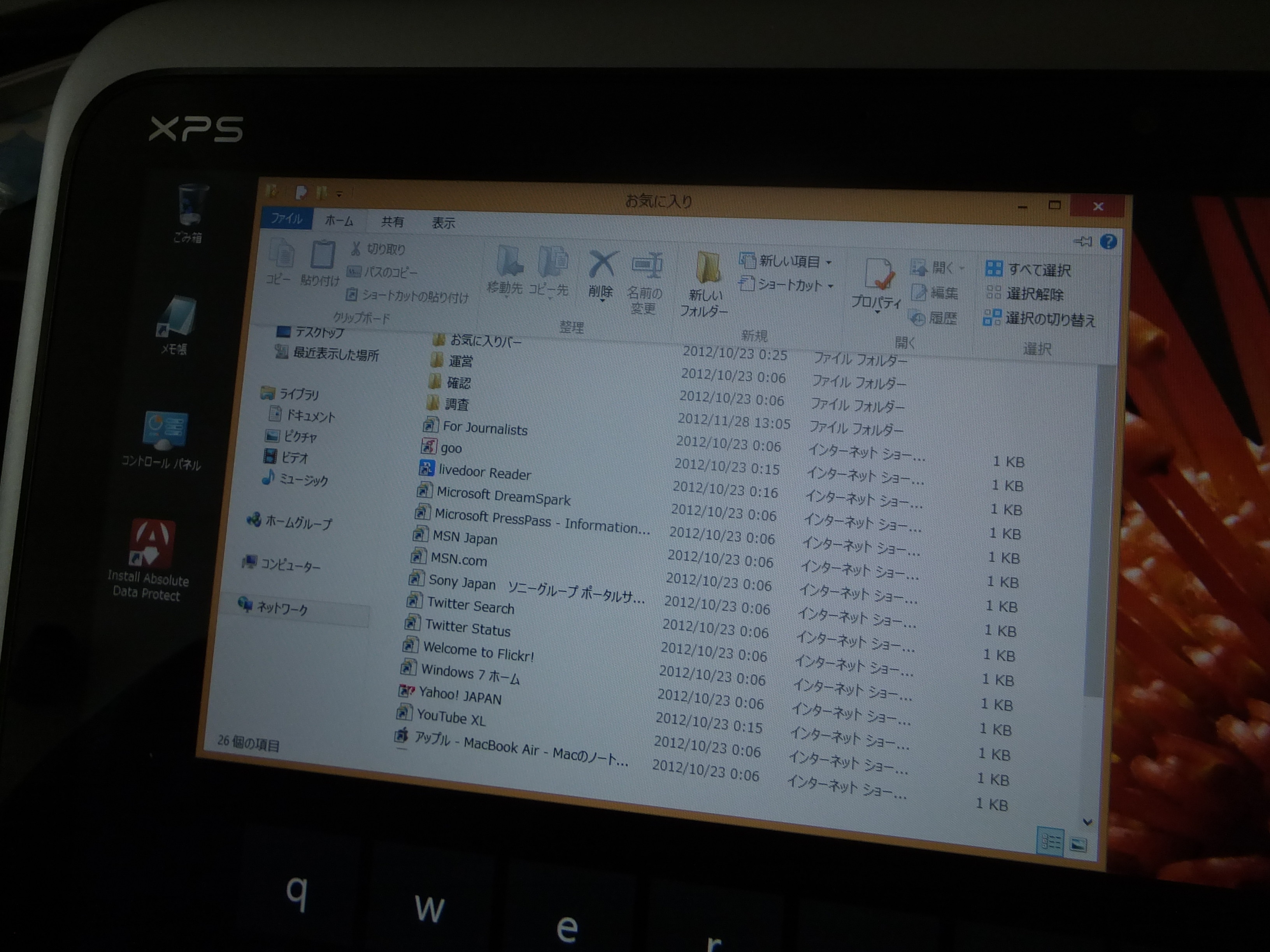Launch Install Absolute Data Protect shortcut
This screenshot has height=952, width=1270.
coord(149,560)
